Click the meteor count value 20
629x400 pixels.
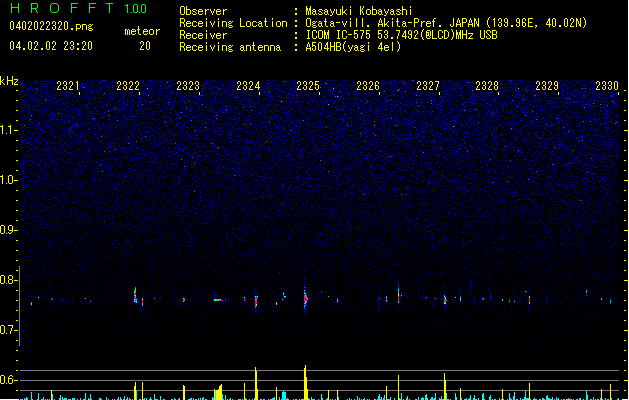coord(145,46)
